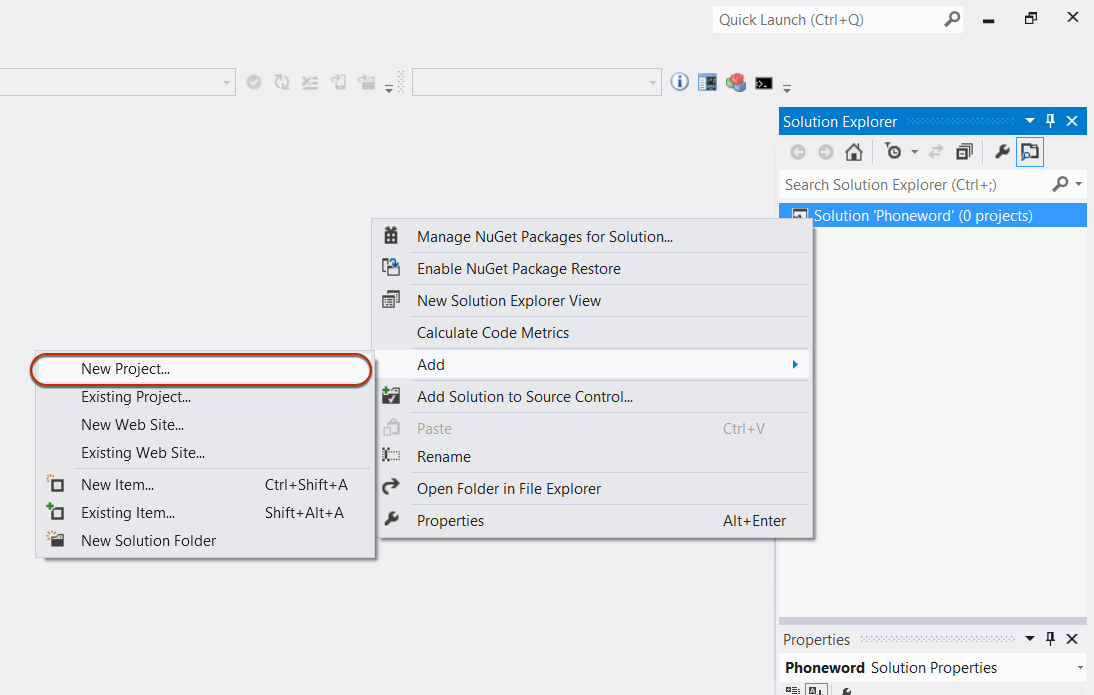The image size is (1094, 695).
Task: Choose Manage NuGet Packages for Solution...
Action: pos(544,237)
